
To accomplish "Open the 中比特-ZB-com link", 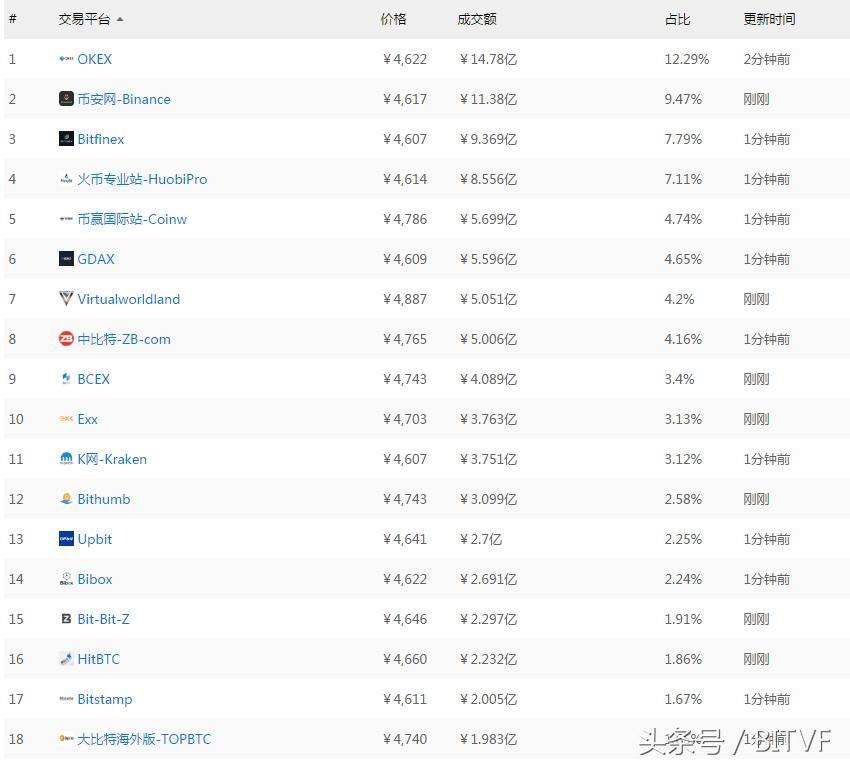I will [x=124, y=339].
